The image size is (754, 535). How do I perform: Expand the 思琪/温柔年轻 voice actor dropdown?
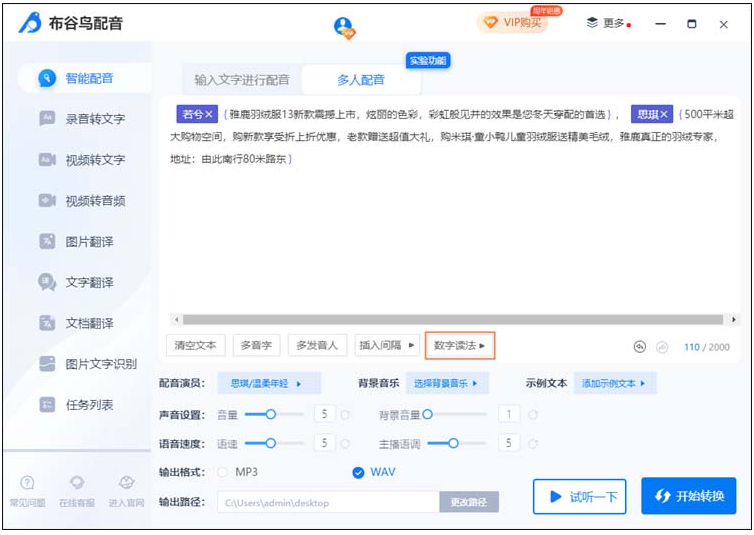point(268,383)
